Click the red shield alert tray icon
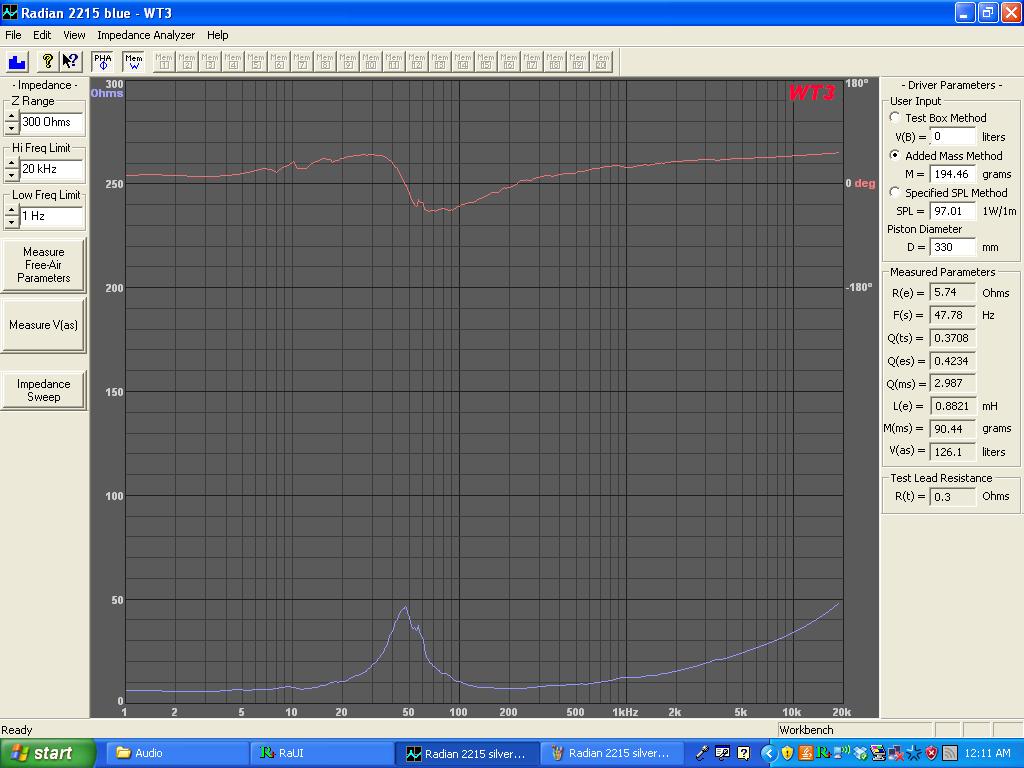 931,754
